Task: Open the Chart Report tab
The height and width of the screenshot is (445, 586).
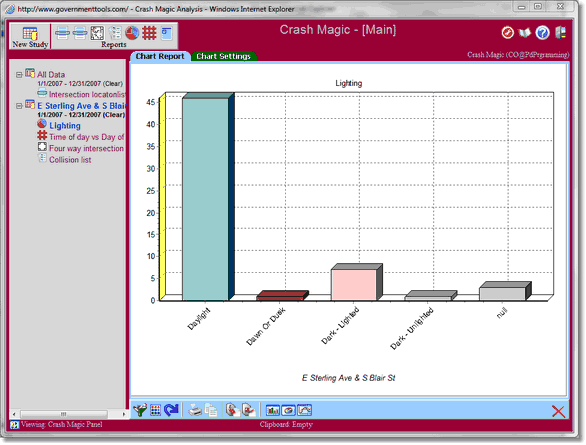Action: pyautogui.click(x=160, y=56)
